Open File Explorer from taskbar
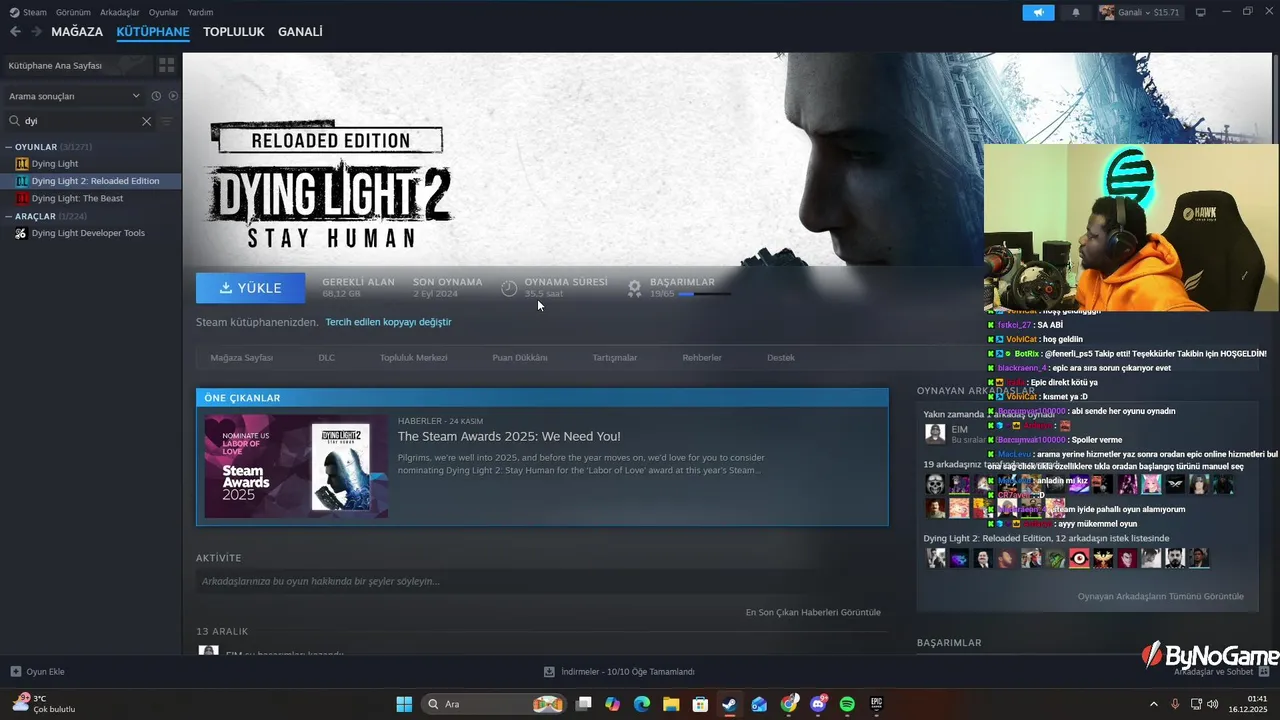The width and height of the screenshot is (1280, 720). 671,704
